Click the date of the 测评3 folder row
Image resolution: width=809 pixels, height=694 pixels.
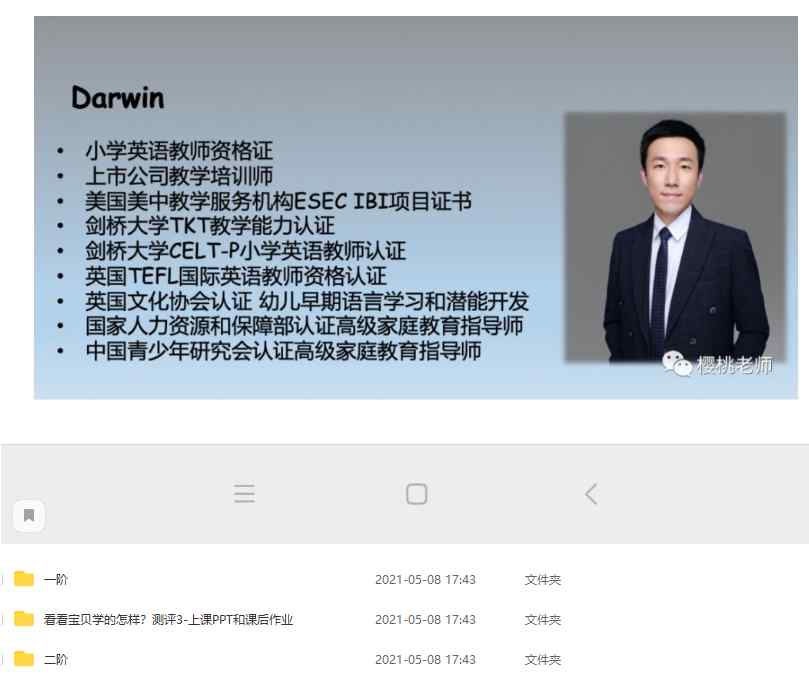coord(425,619)
